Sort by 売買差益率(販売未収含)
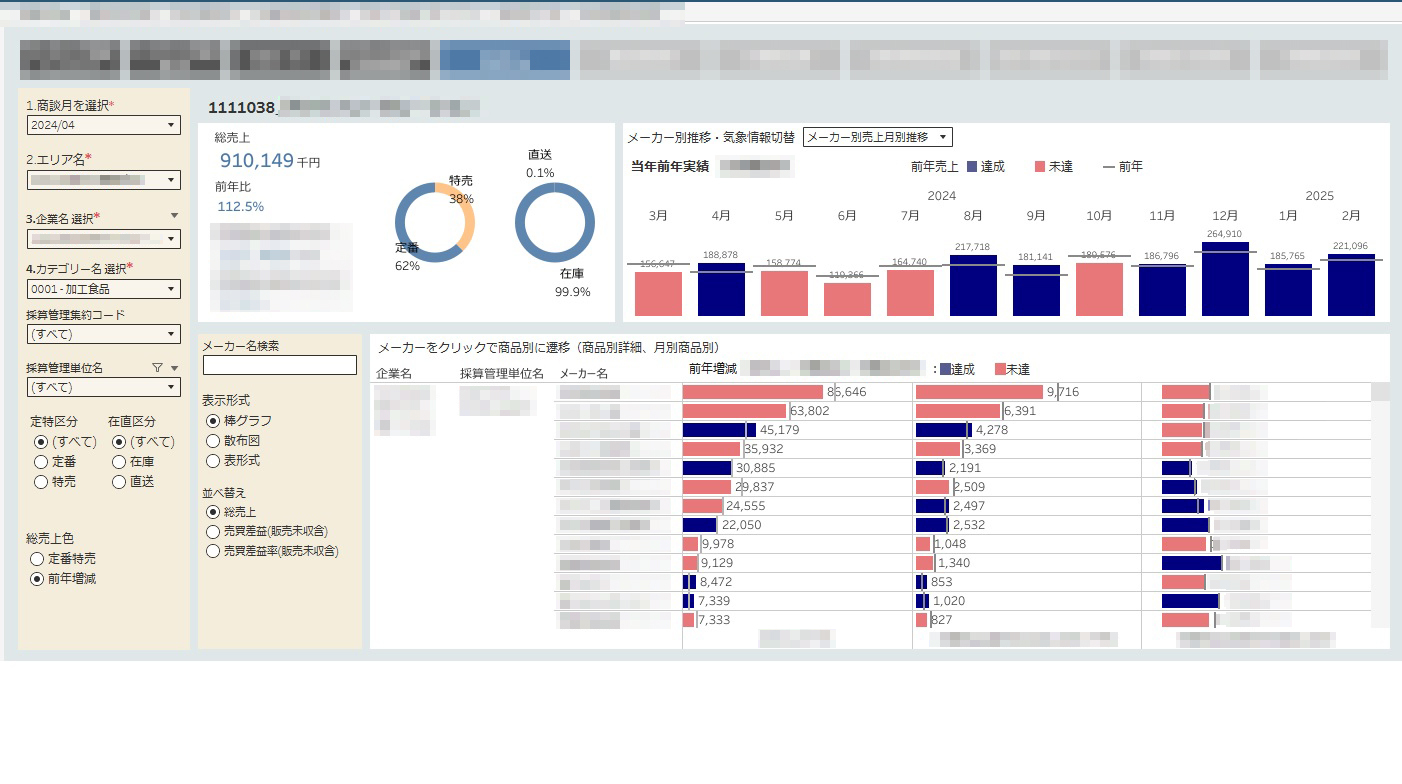Viewport: 1402px width, 784px height. click(213, 551)
